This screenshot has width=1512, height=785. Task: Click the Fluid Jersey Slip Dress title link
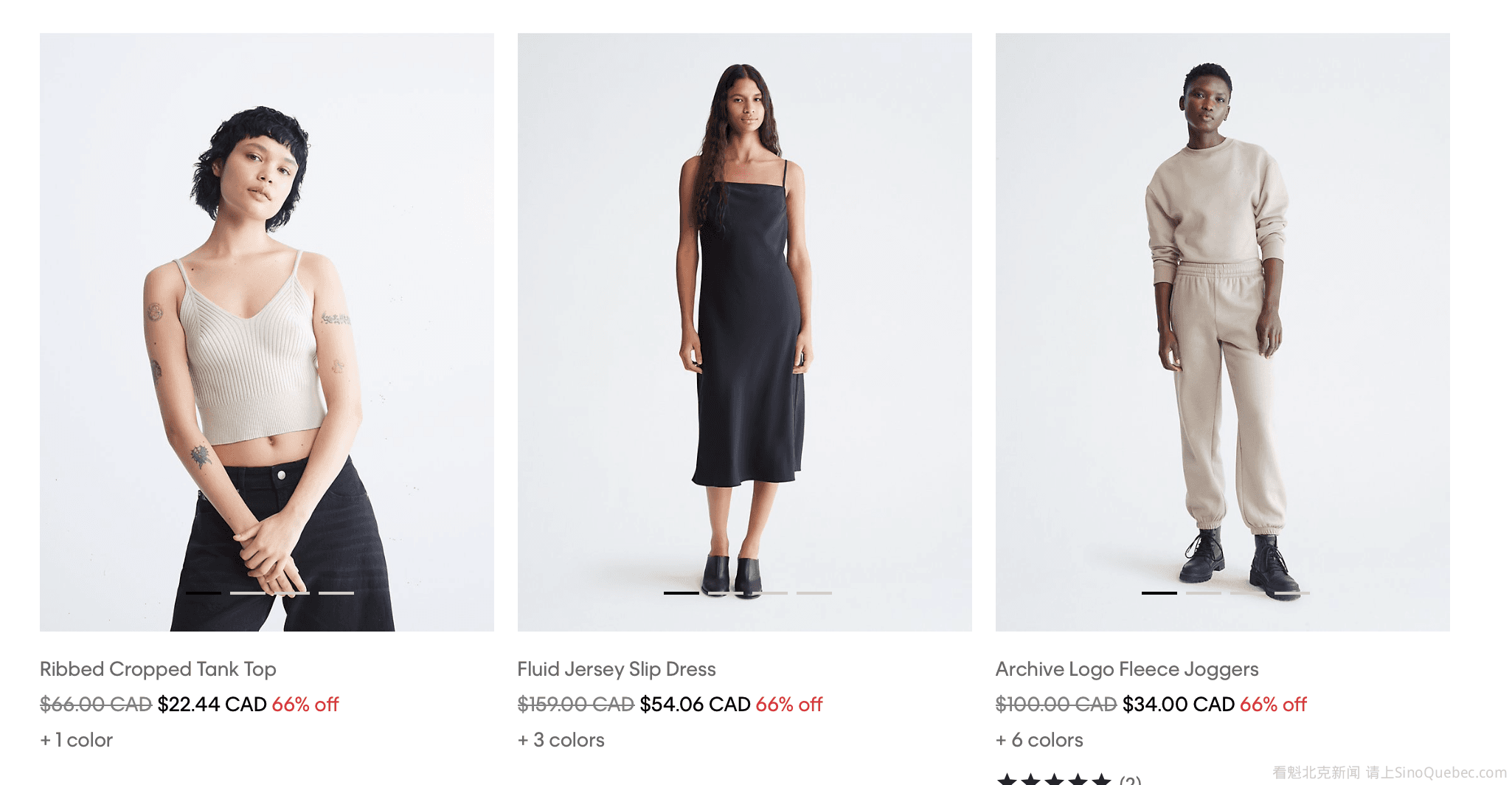(x=617, y=669)
